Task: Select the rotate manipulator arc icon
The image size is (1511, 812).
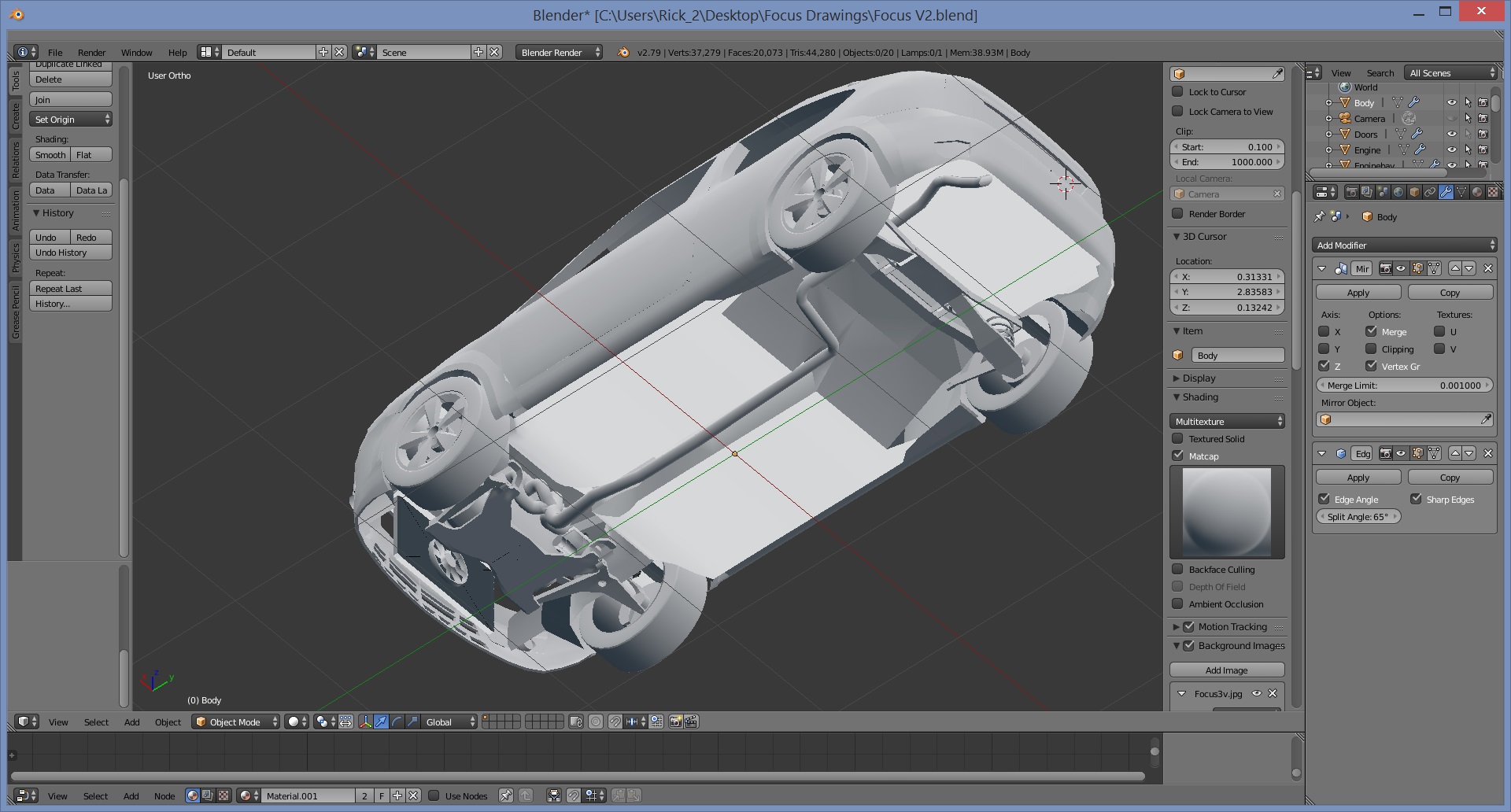Action: [397, 722]
